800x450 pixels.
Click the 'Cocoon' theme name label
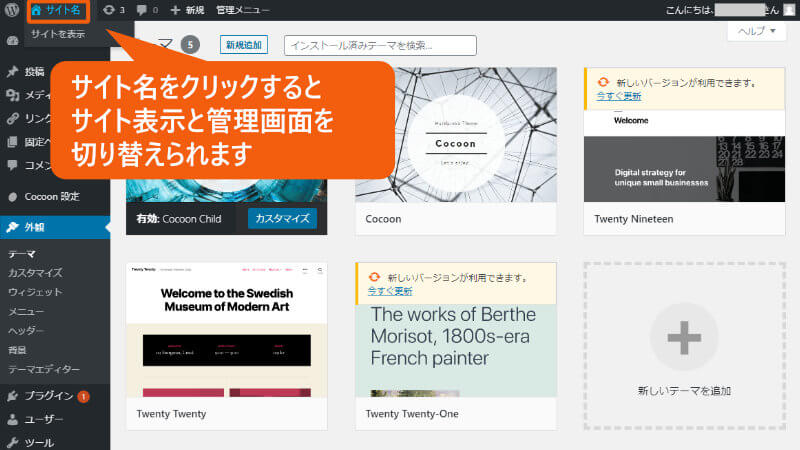pos(383,219)
